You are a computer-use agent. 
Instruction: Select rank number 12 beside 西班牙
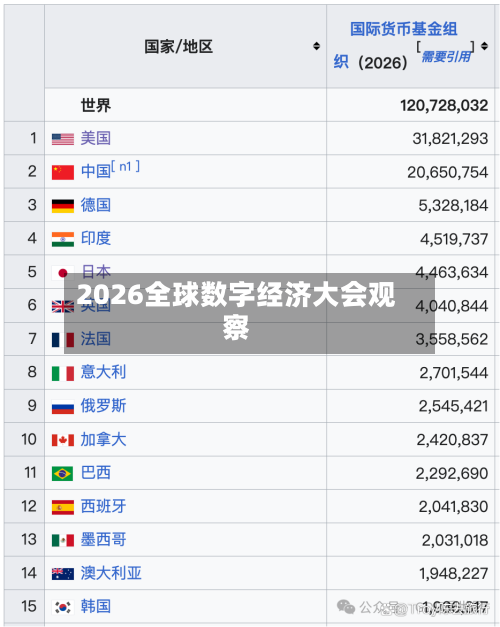[x=29, y=506]
